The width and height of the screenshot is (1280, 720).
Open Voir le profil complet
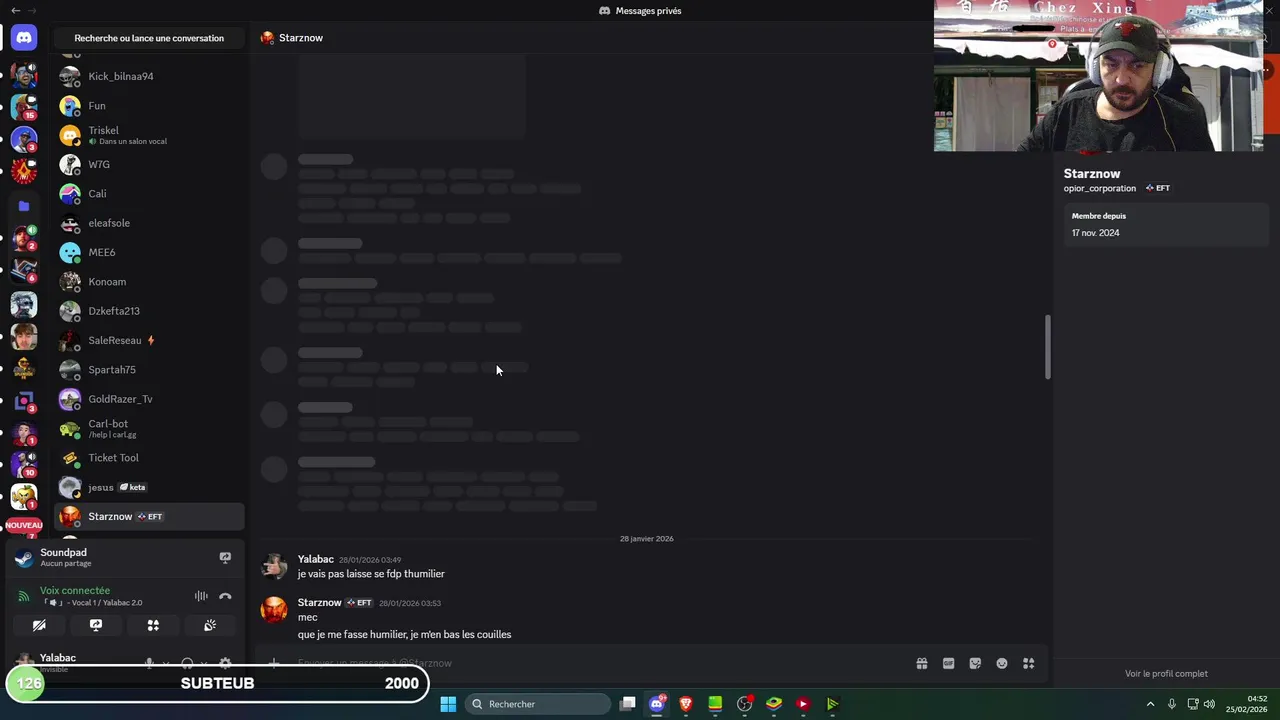(x=1166, y=674)
